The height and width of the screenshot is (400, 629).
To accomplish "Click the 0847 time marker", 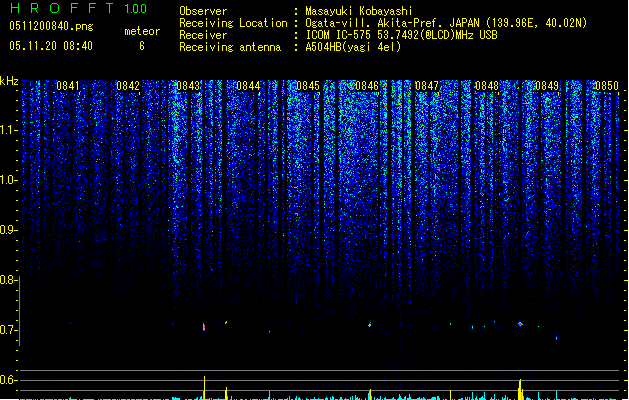I will pyautogui.click(x=427, y=86).
